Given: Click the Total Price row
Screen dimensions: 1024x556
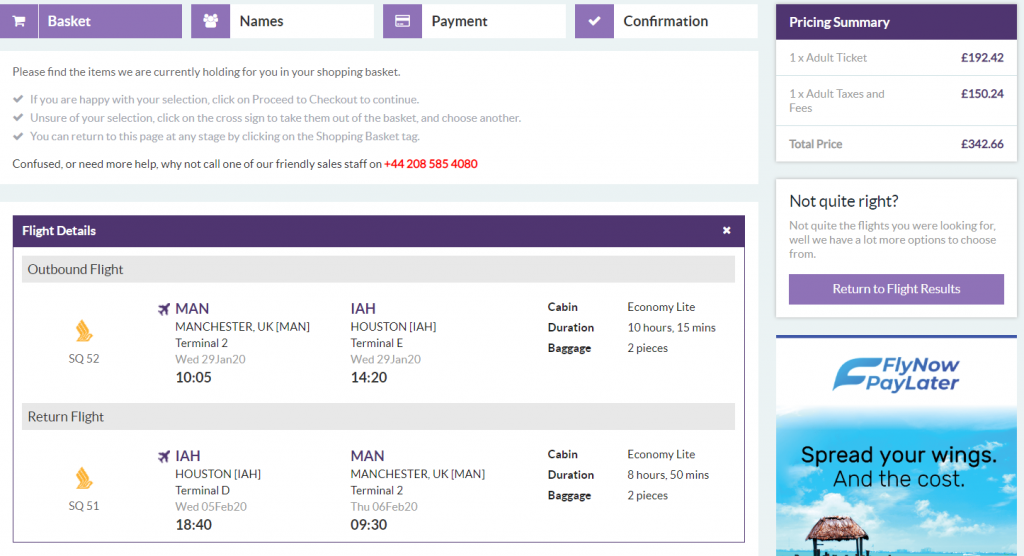Looking at the screenshot, I should 896,144.
